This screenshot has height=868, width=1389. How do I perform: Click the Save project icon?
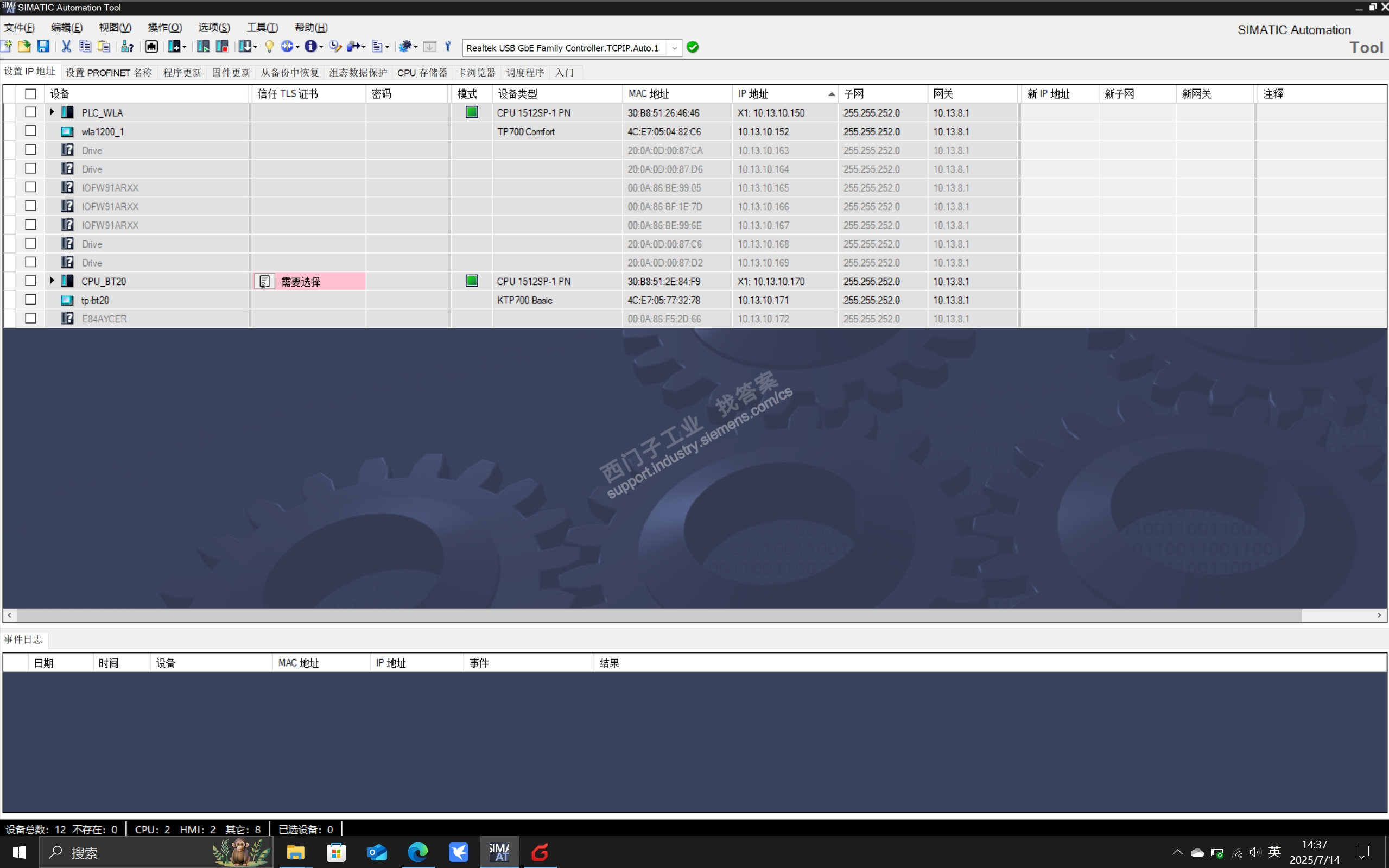(x=43, y=47)
